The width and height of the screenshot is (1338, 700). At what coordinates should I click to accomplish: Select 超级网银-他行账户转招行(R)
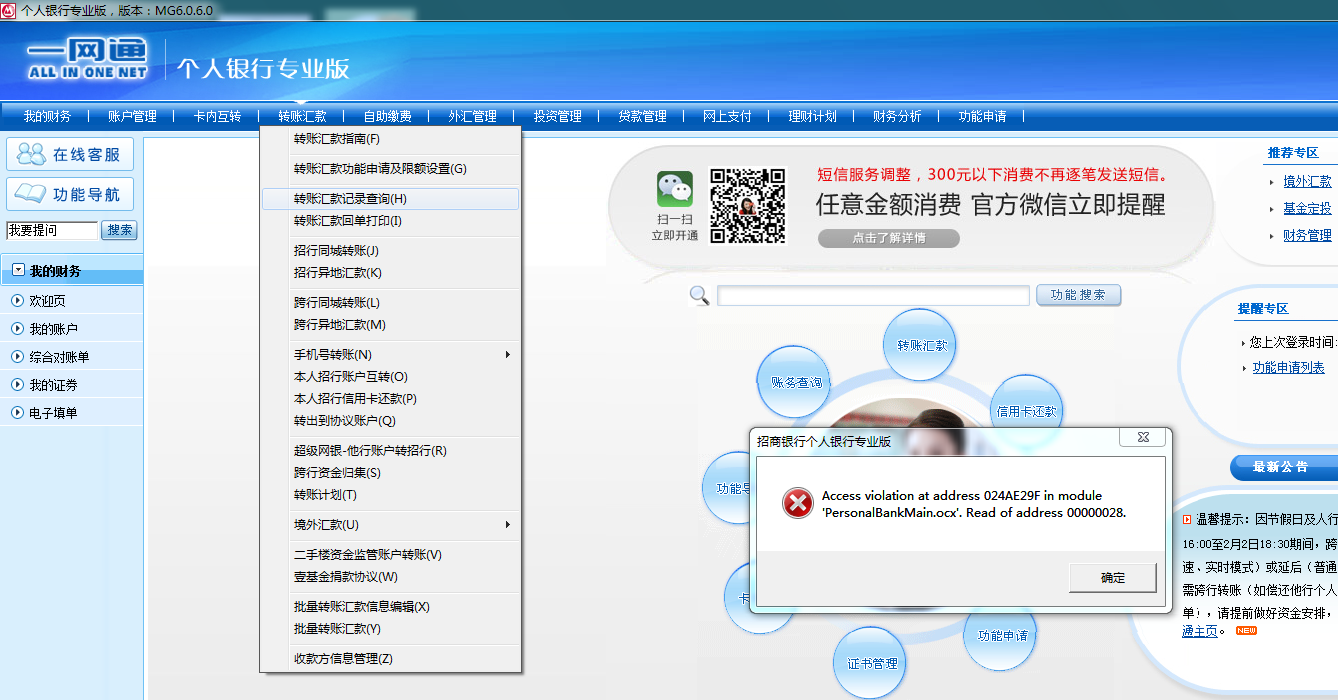coord(390,451)
